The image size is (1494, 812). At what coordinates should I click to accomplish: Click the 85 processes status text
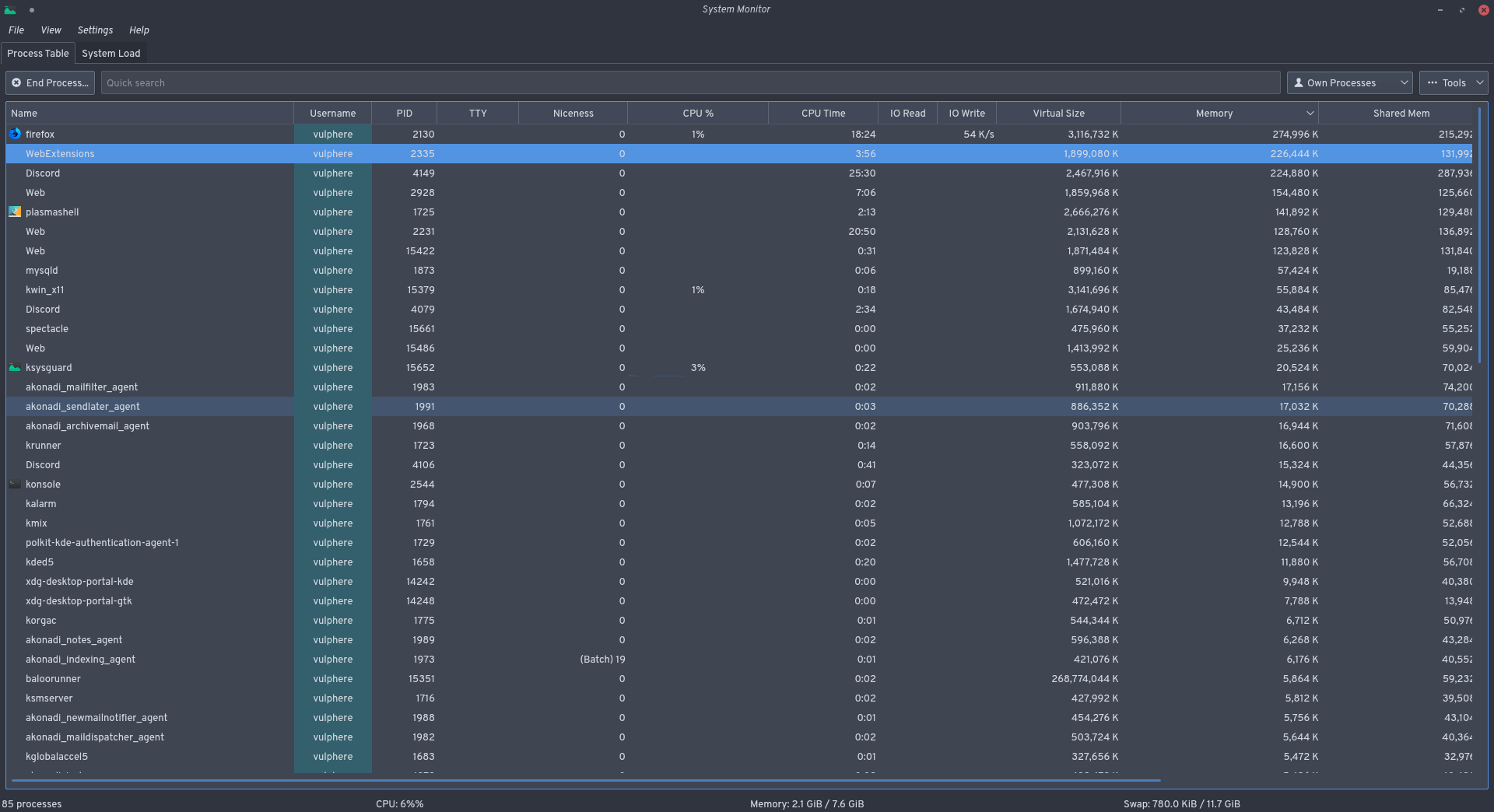[32, 803]
